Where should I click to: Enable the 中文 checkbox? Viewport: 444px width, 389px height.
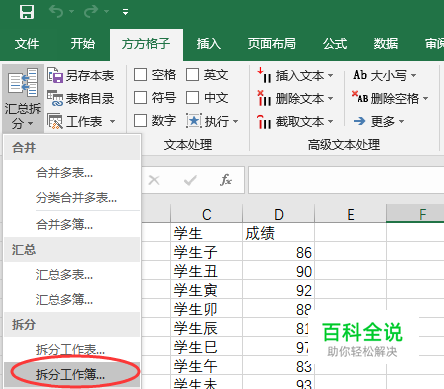(x=192, y=98)
